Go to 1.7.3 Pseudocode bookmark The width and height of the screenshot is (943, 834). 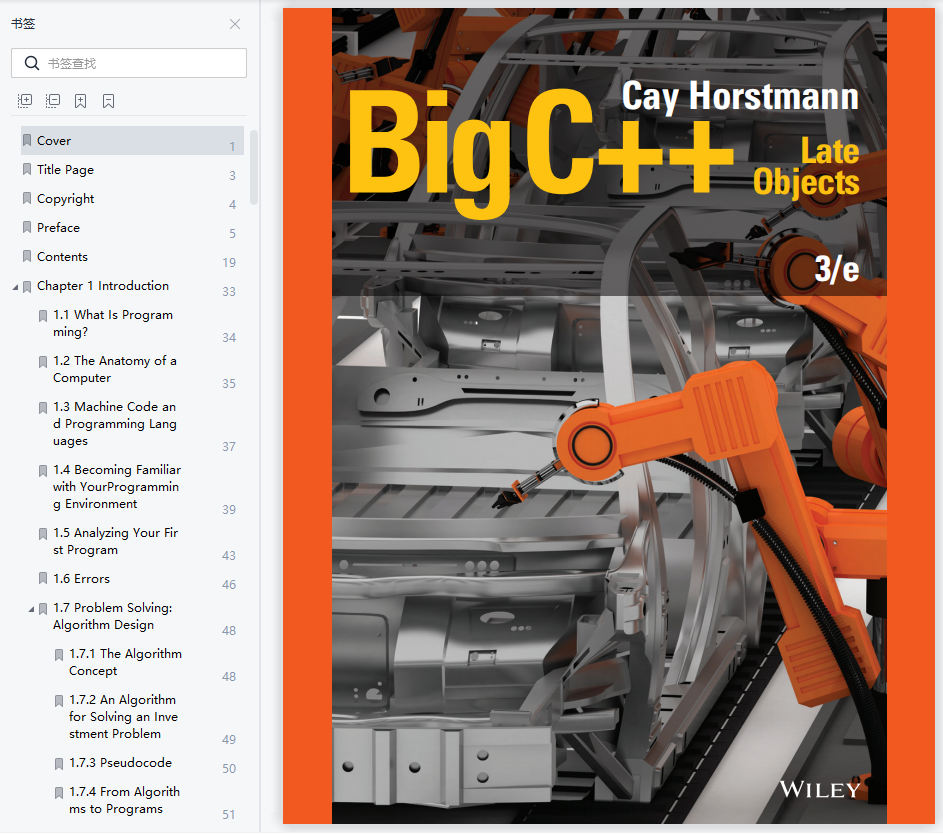(120, 763)
